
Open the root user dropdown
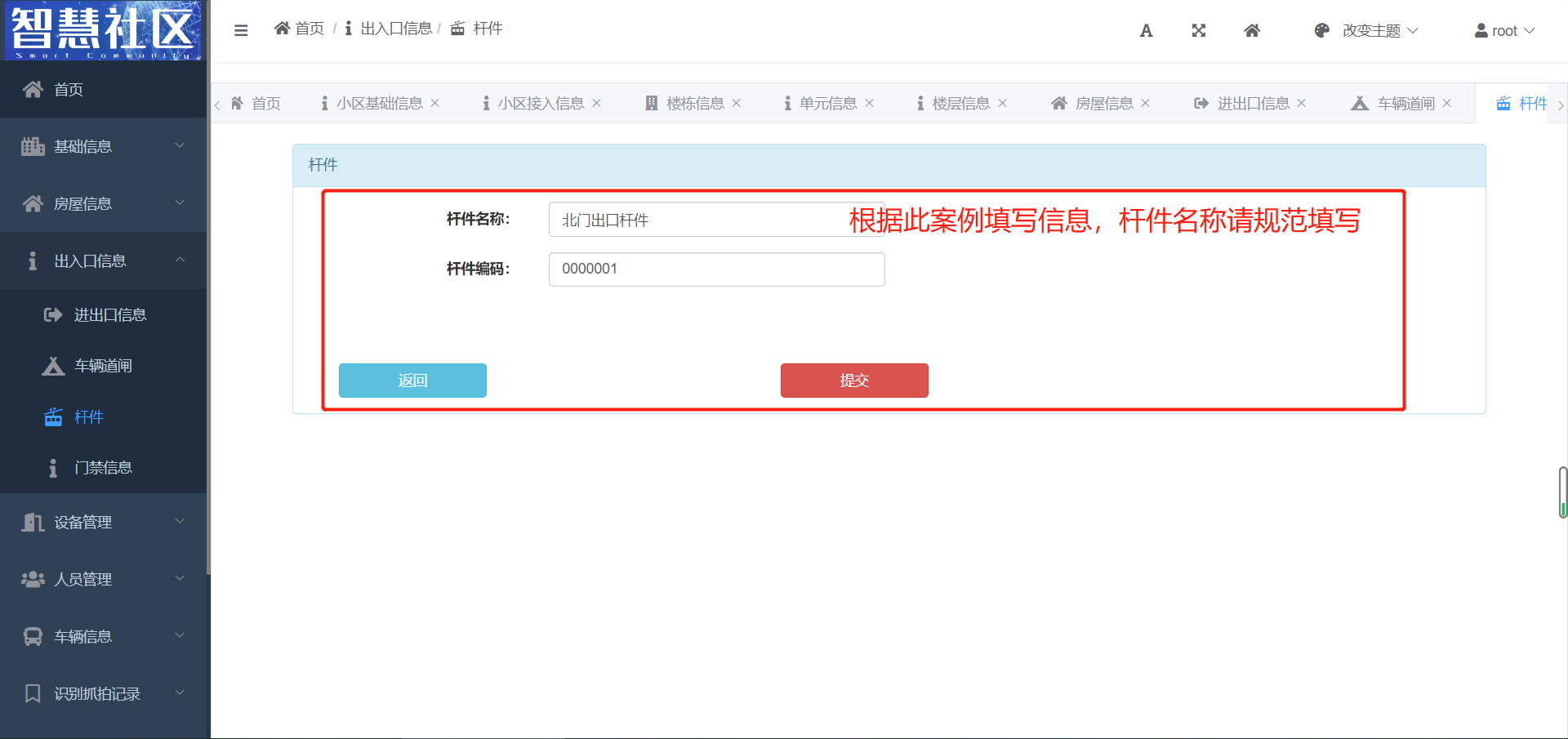pos(1504,31)
